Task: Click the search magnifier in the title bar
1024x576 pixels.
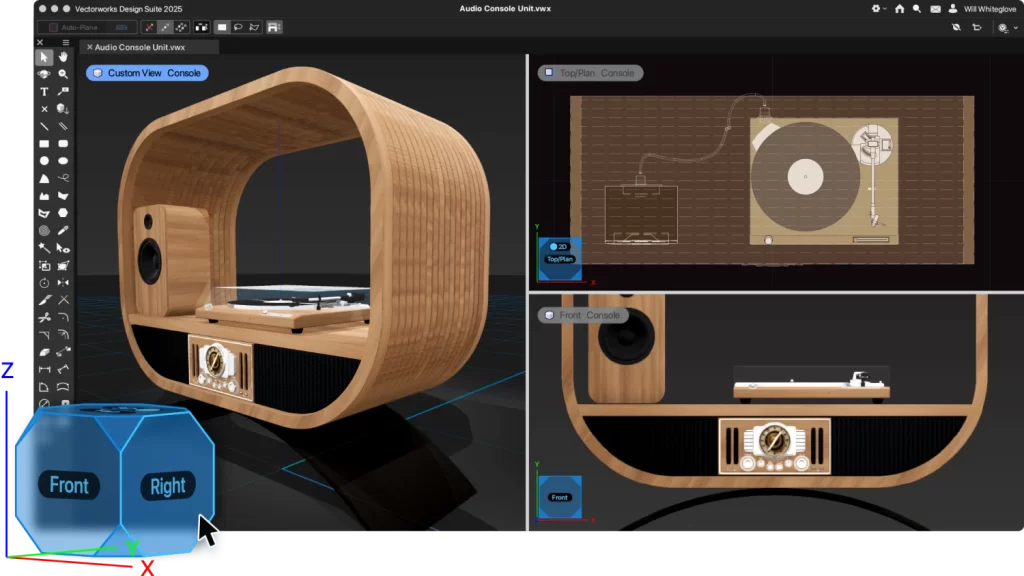Action: (x=917, y=9)
